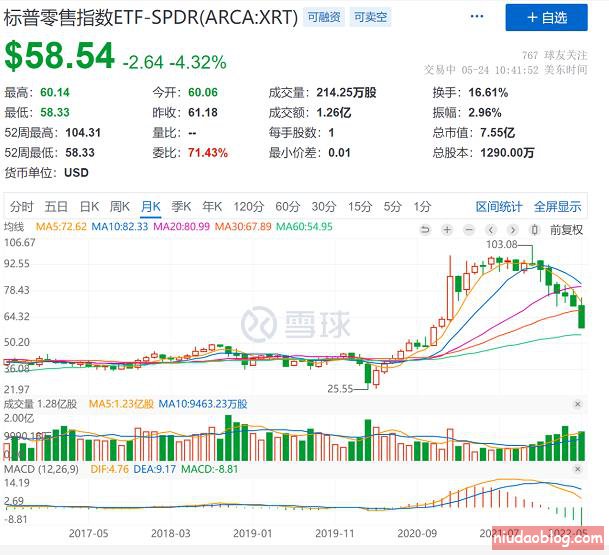The height and width of the screenshot is (555, 609).
Task: Click the 可卖空 tag
Action: (370, 17)
